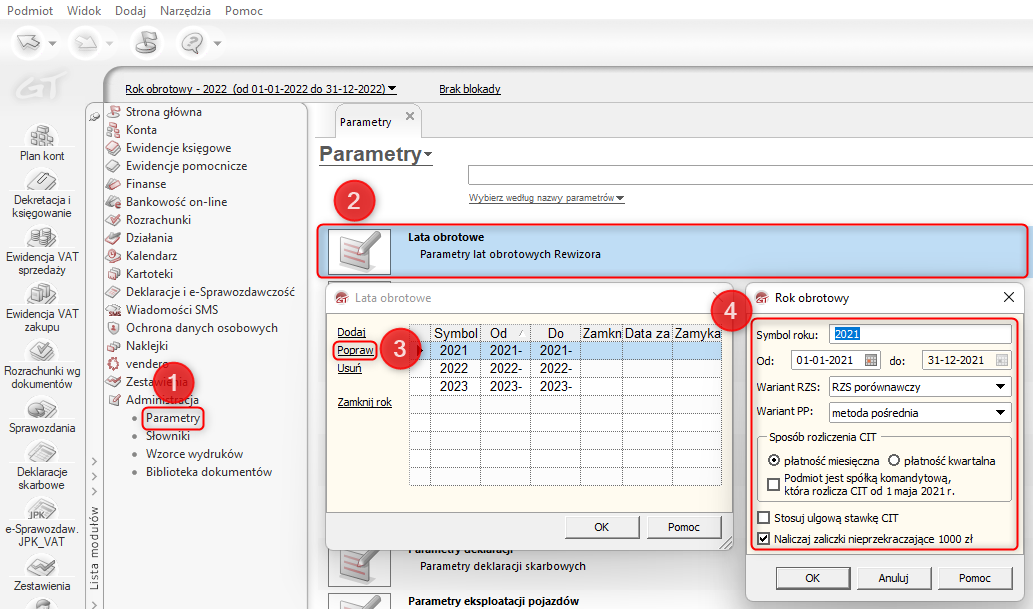
Task: Toggle Podmiot jest spółką komandytową checkbox
Action: click(x=774, y=485)
